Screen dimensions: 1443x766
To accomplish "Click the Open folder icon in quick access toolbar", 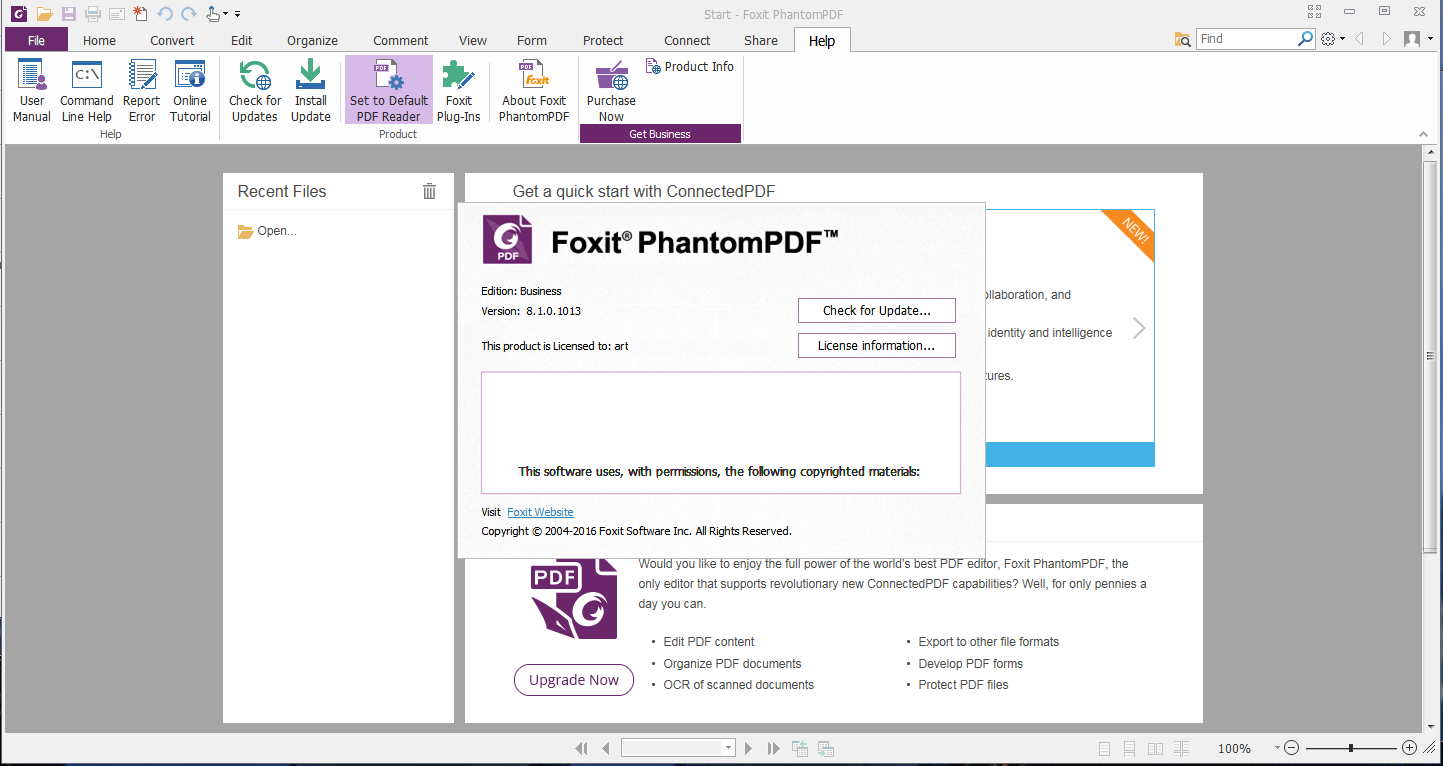I will coord(44,14).
